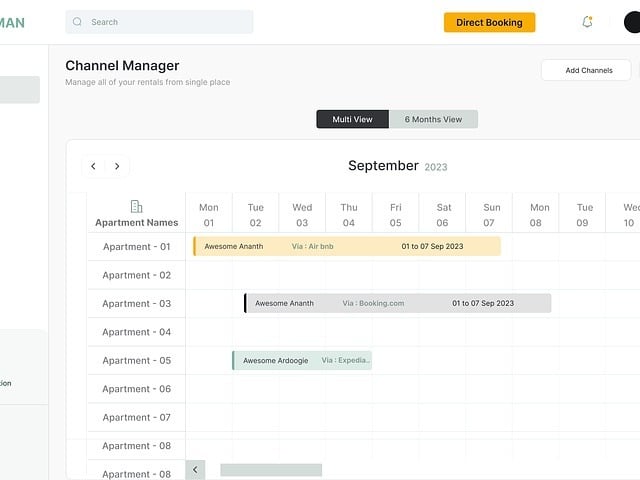Go to the next month arrow
The image size is (640, 480).
tap(117, 166)
